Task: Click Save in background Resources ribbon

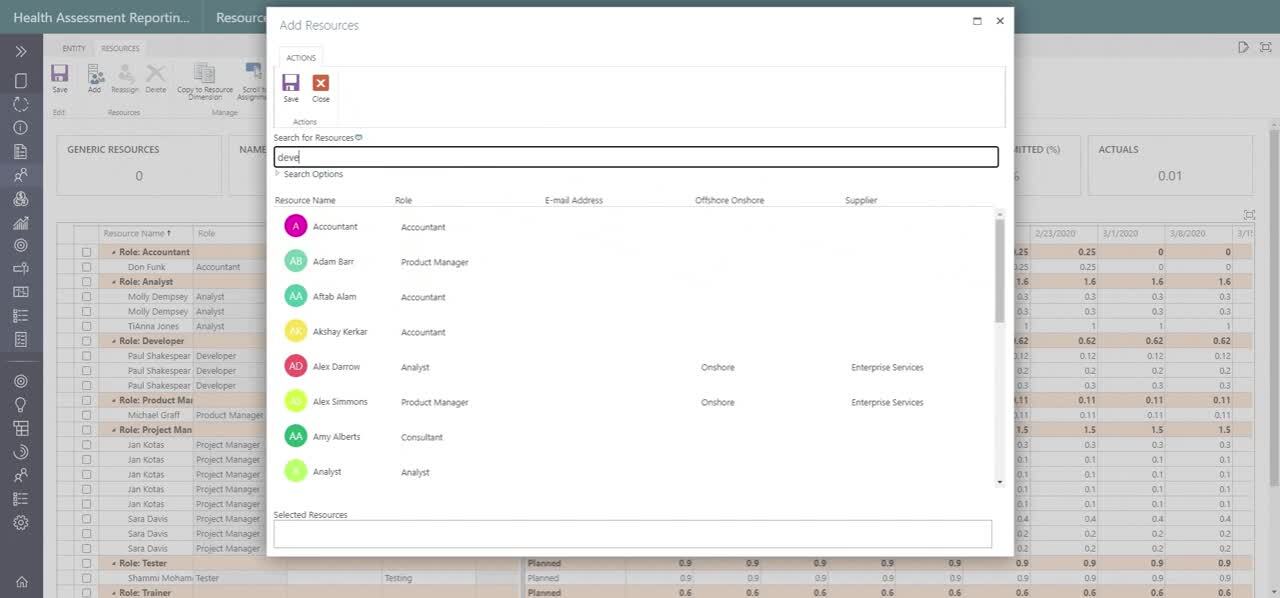Action: click(x=60, y=79)
